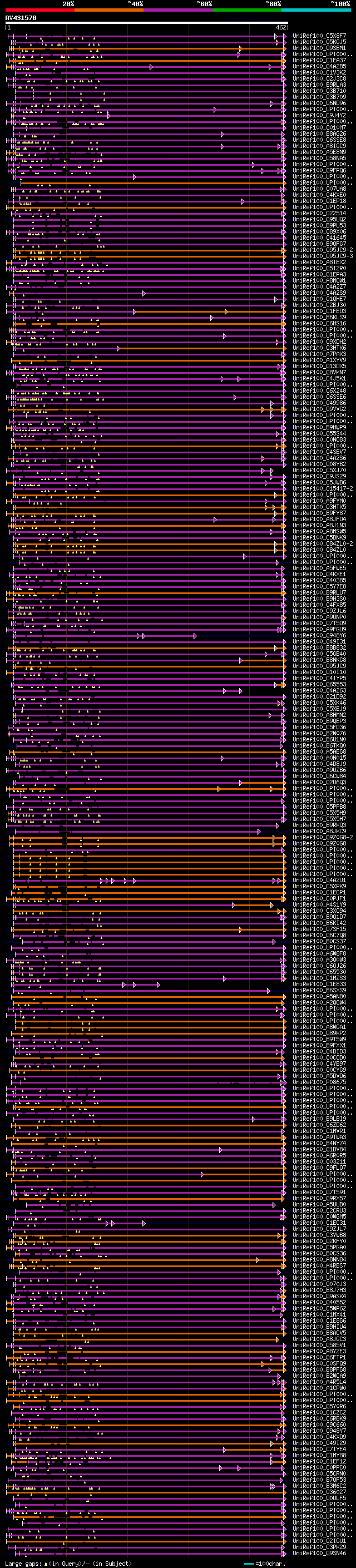The height and width of the screenshot is (1568, 356).
Task: Select hit UniRef100_C6RBK9
Action: (x=319, y=1418)
